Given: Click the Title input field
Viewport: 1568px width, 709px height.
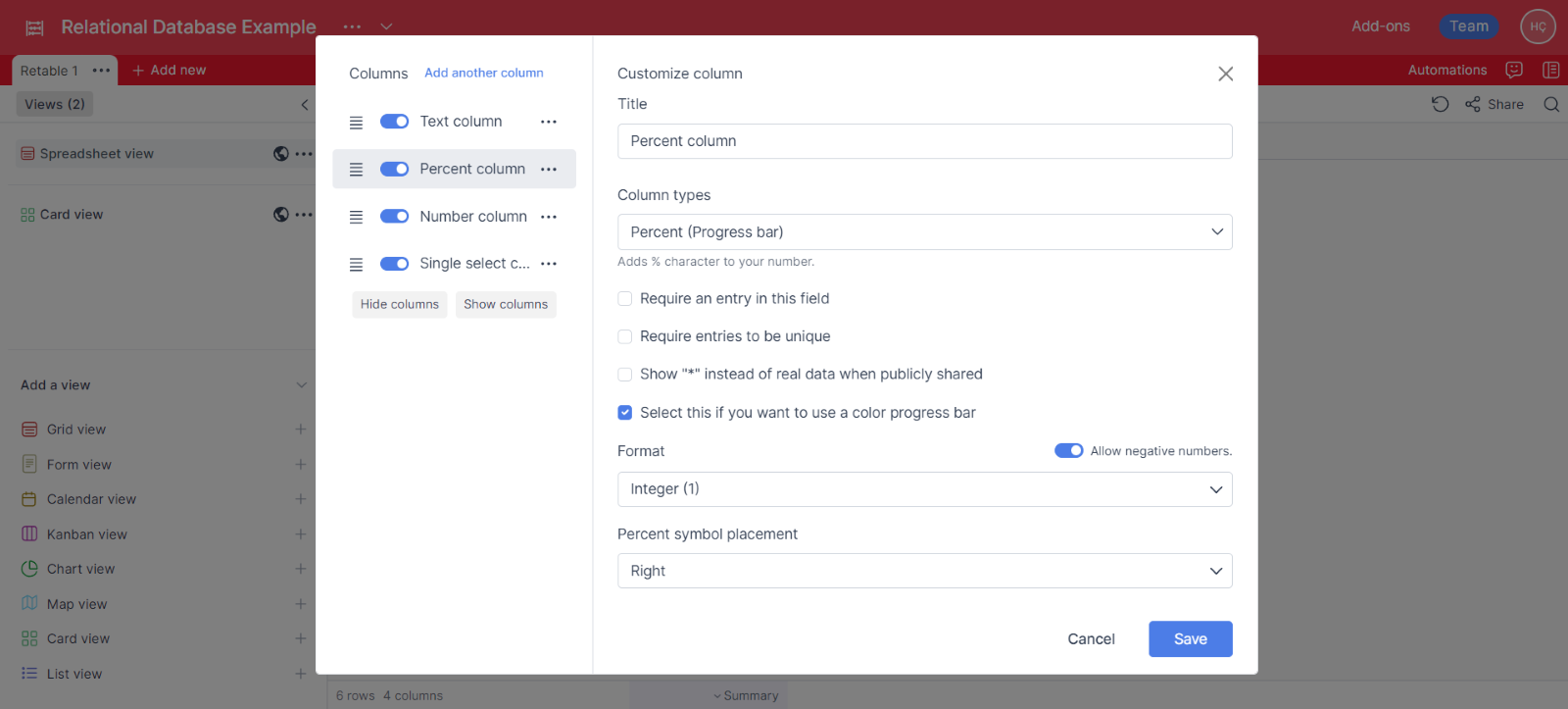Looking at the screenshot, I should pos(924,141).
